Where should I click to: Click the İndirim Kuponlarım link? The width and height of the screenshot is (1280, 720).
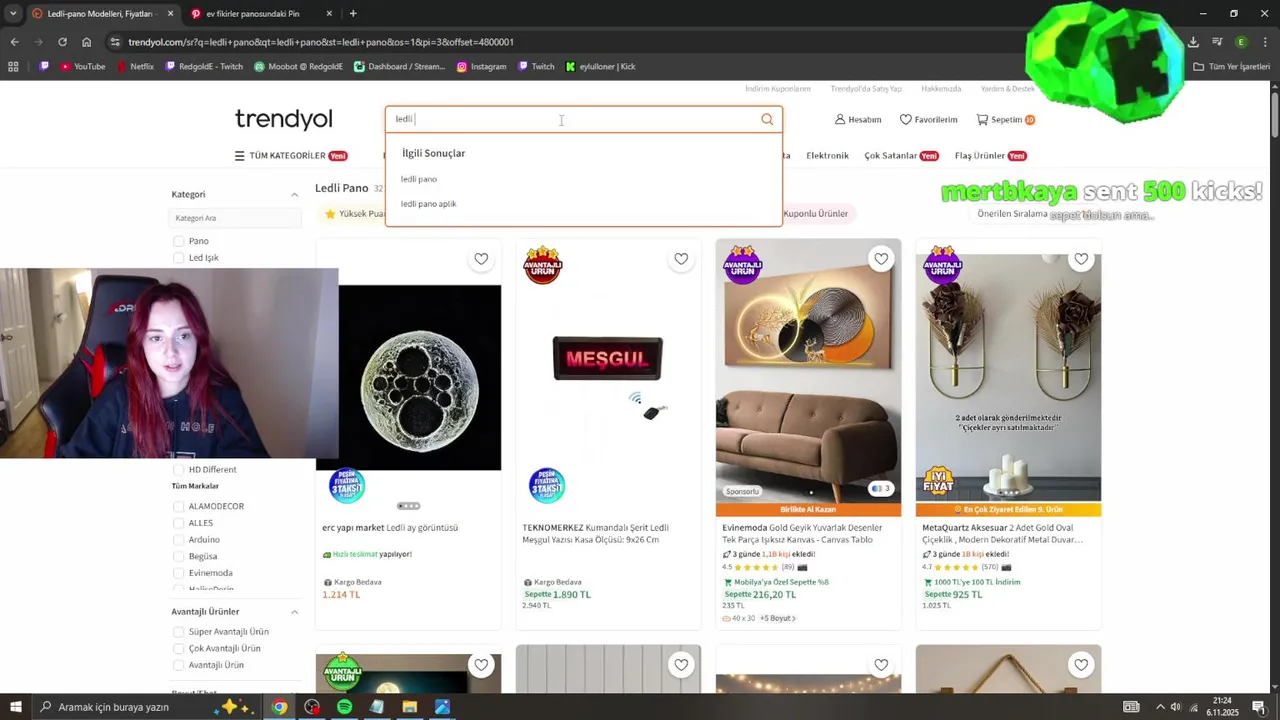coord(778,89)
